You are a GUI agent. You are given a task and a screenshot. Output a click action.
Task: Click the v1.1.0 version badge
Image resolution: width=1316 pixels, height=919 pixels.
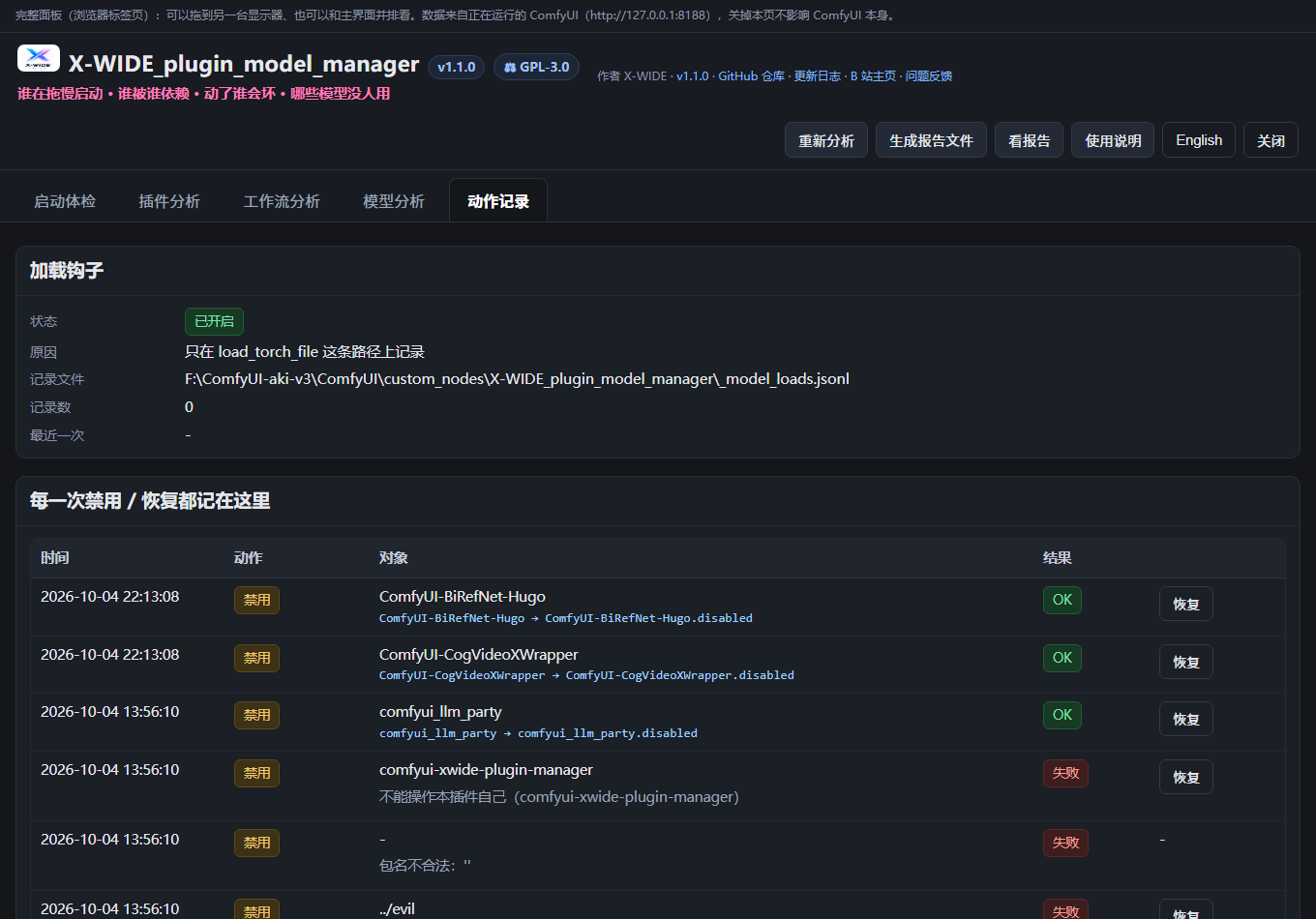coord(456,67)
